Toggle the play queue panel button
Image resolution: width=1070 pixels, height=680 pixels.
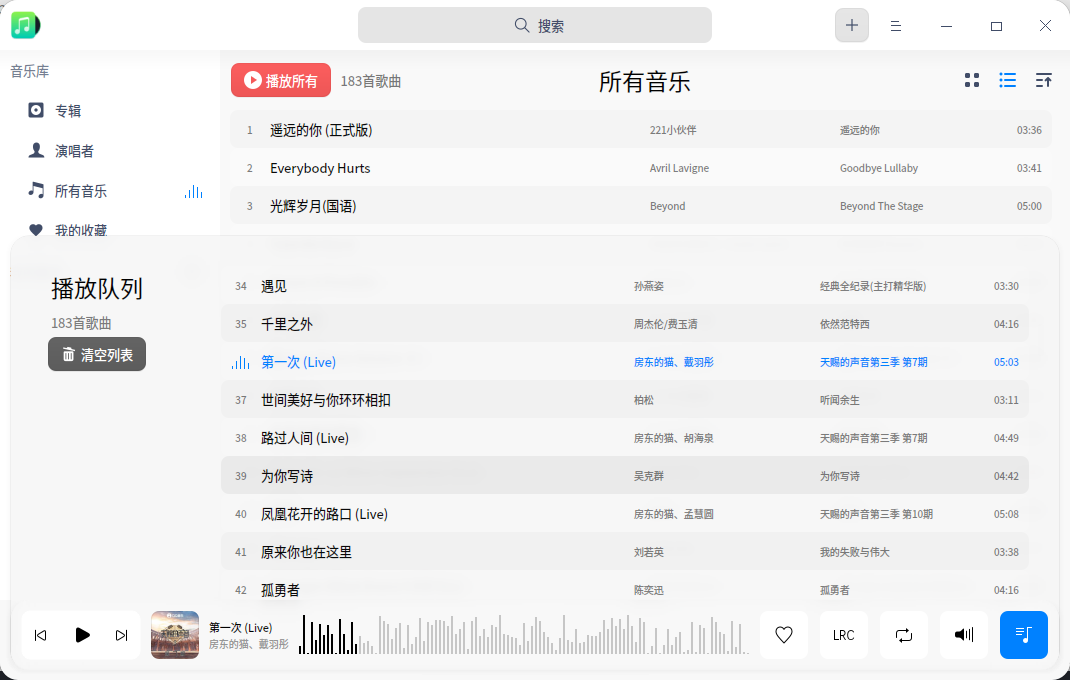point(1024,635)
